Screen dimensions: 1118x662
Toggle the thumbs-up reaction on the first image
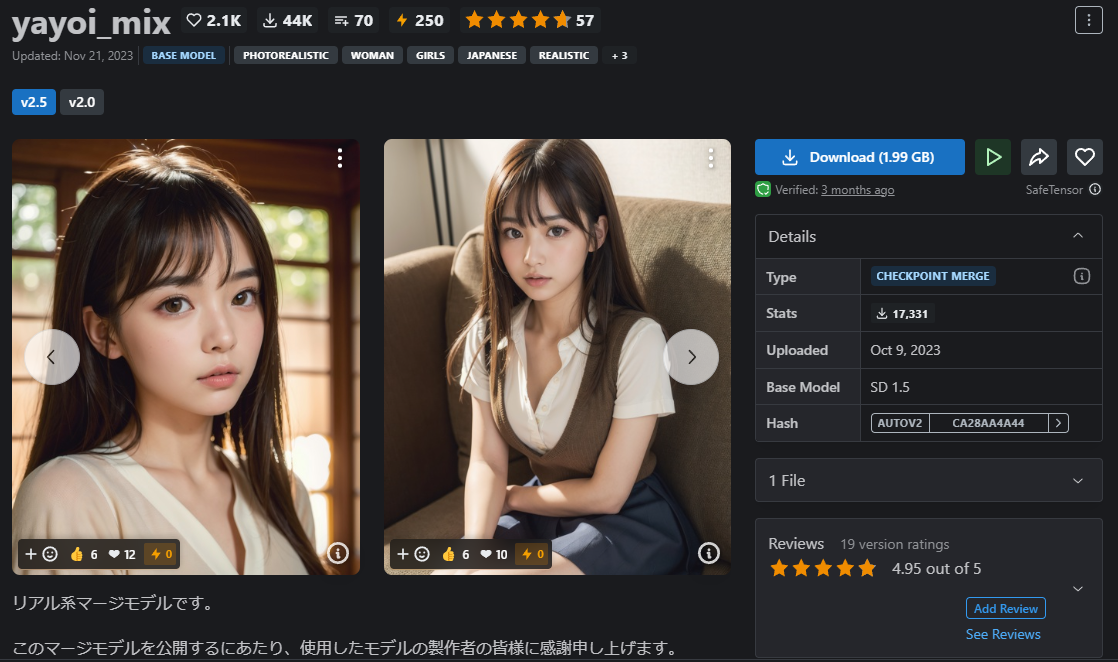[x=78, y=553]
